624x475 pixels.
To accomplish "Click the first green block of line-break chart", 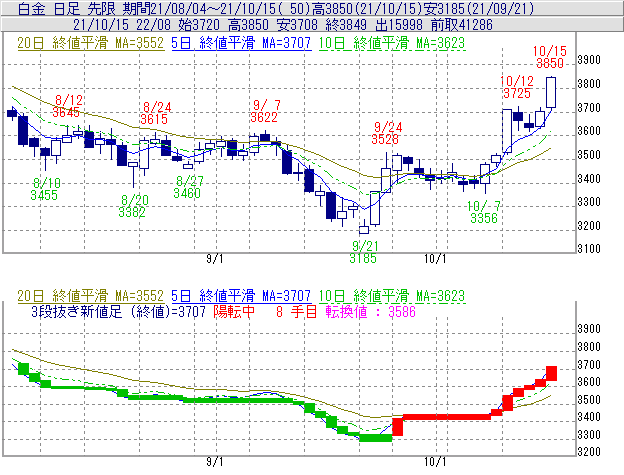I will pos(23,369).
